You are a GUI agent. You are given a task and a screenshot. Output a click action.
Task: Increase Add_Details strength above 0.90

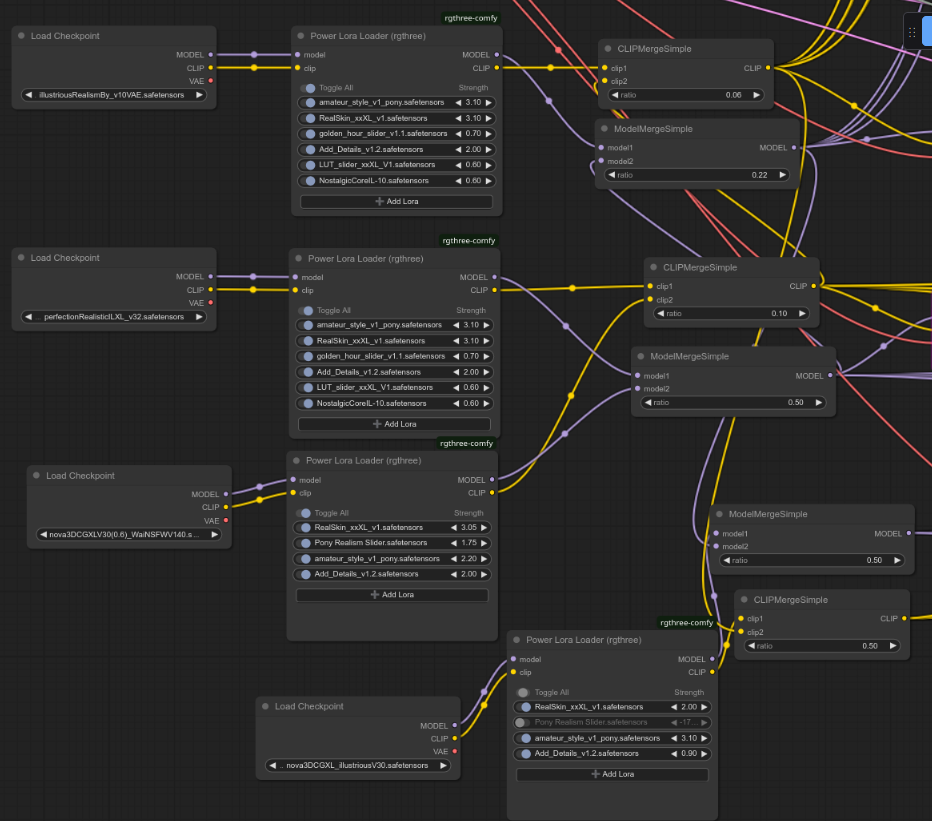(704, 753)
